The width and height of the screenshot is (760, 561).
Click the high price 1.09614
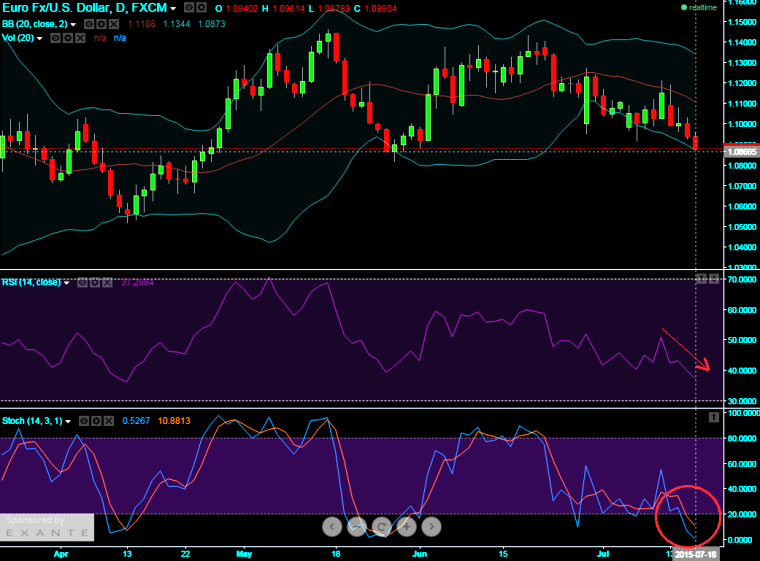289,9
